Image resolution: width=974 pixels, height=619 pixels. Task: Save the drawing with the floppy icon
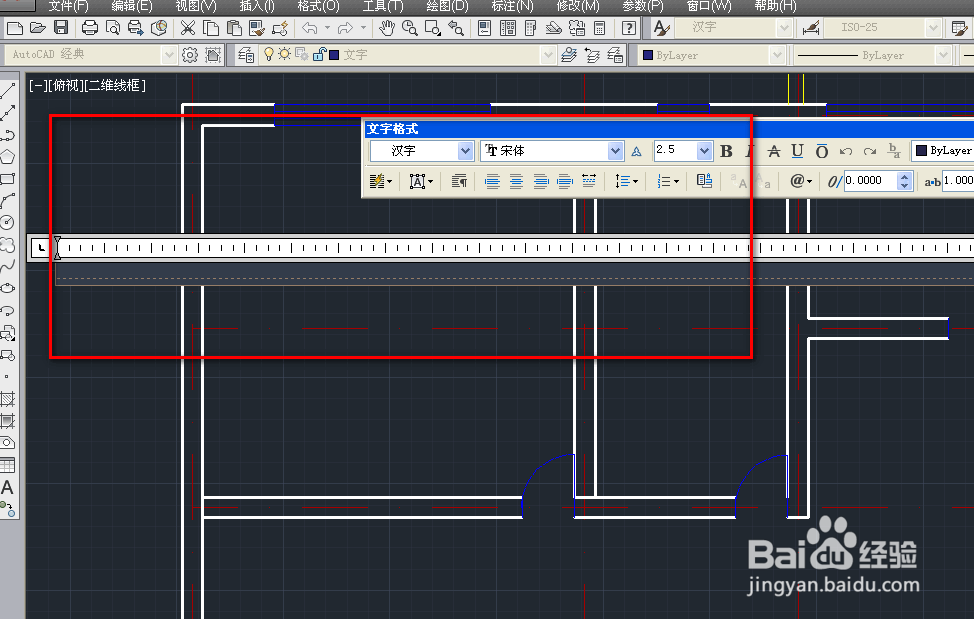(x=61, y=28)
